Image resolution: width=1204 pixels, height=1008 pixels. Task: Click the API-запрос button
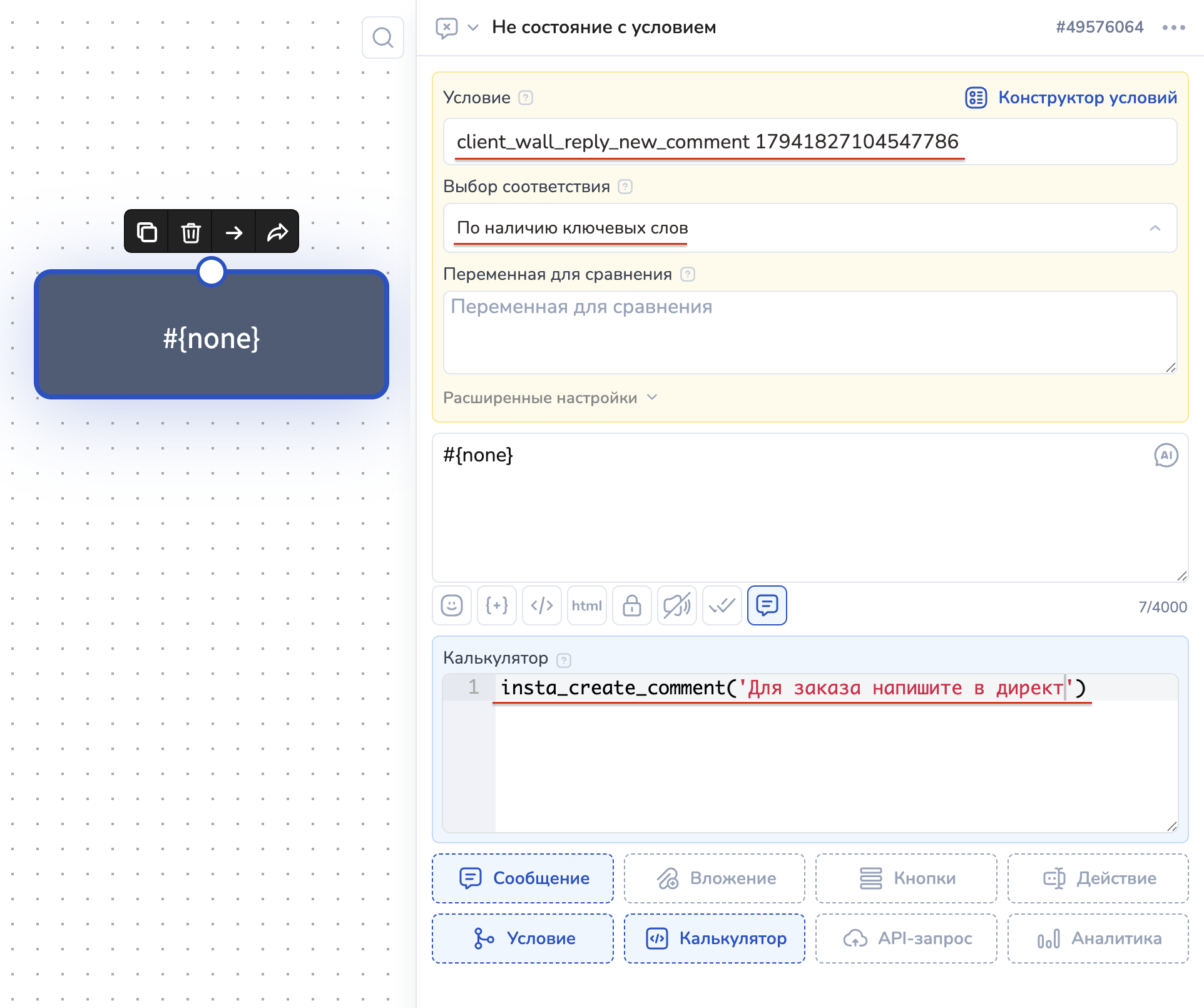[x=906, y=939]
